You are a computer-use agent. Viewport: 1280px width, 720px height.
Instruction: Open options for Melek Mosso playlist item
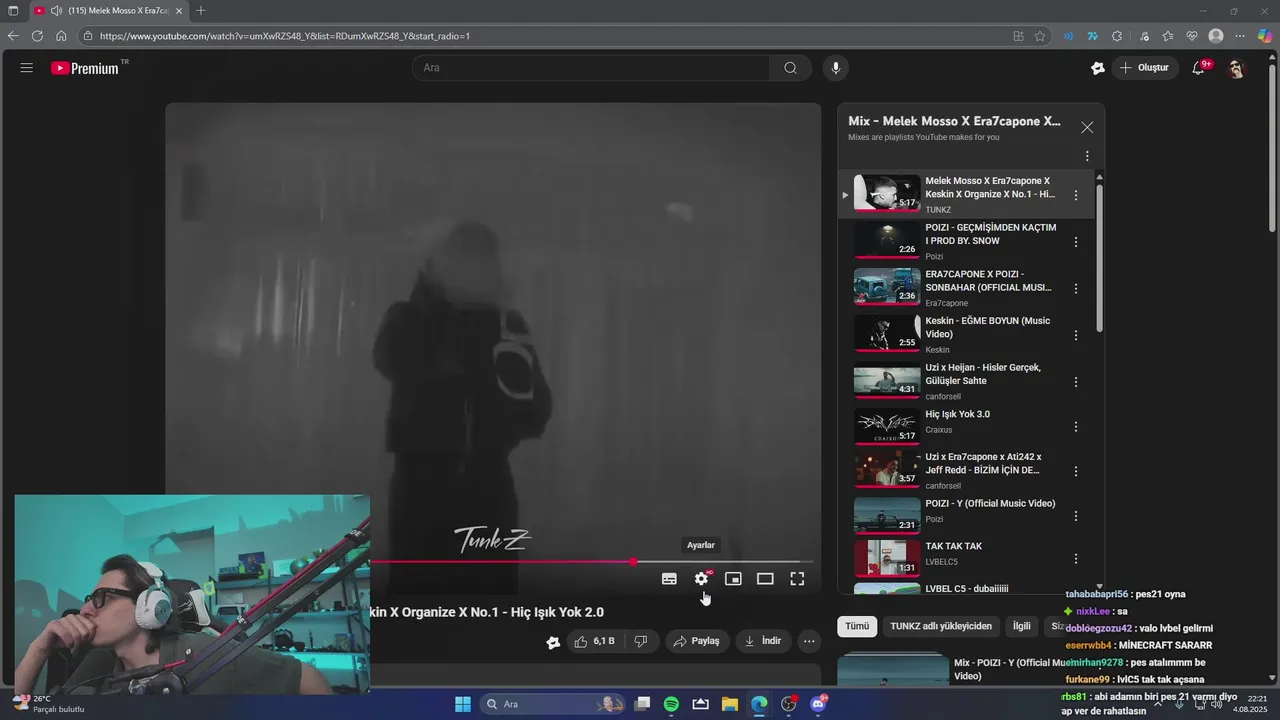[1076, 196]
